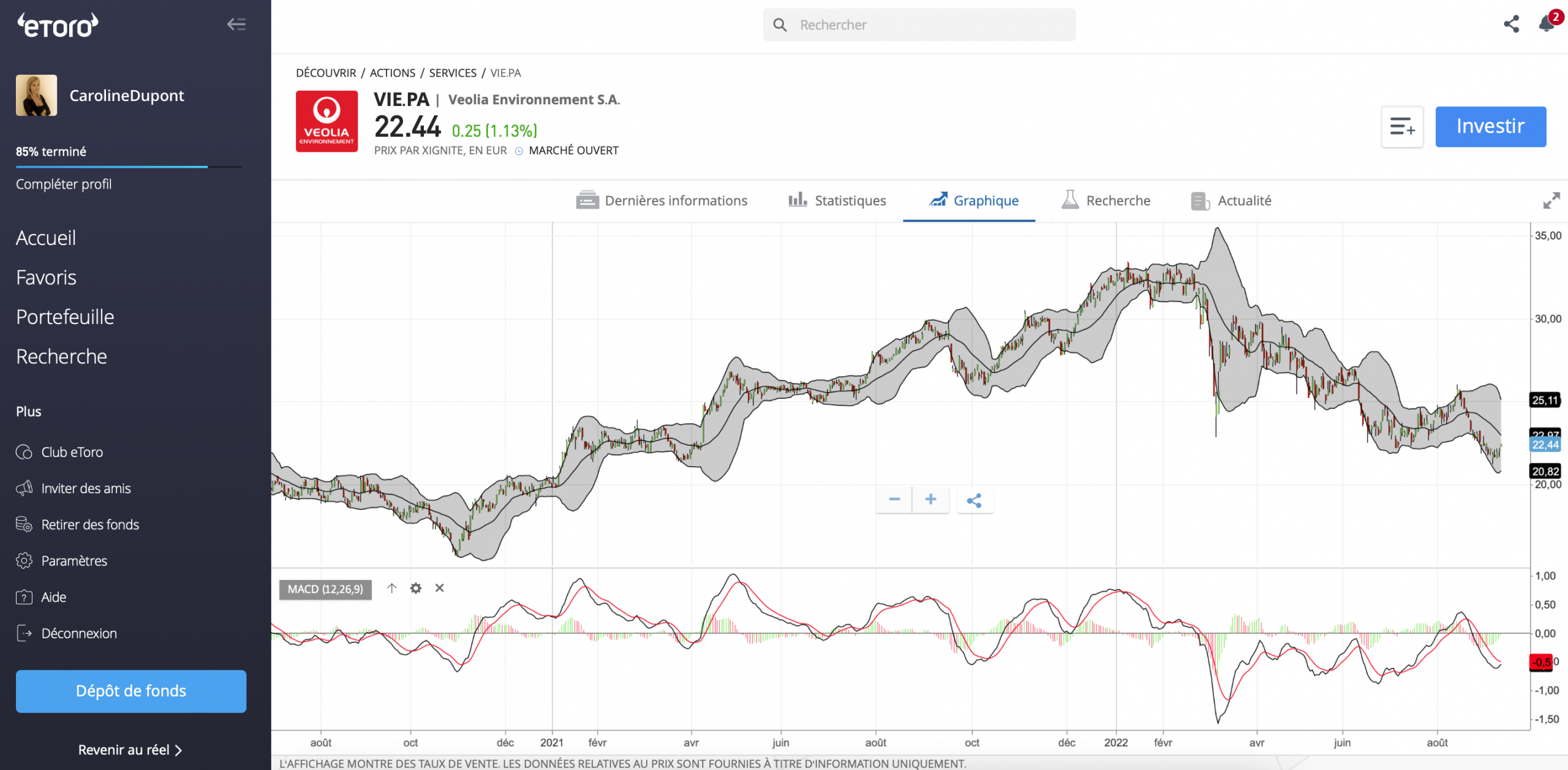Move the MACD panel up

(x=392, y=588)
